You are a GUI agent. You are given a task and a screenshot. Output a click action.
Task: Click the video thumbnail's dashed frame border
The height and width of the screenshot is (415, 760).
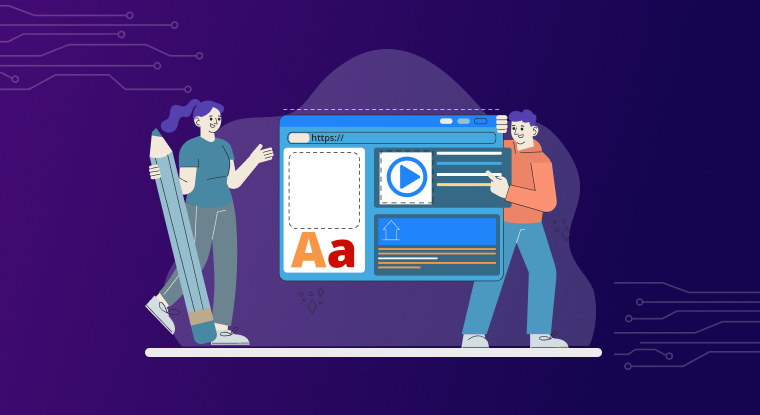point(381,178)
